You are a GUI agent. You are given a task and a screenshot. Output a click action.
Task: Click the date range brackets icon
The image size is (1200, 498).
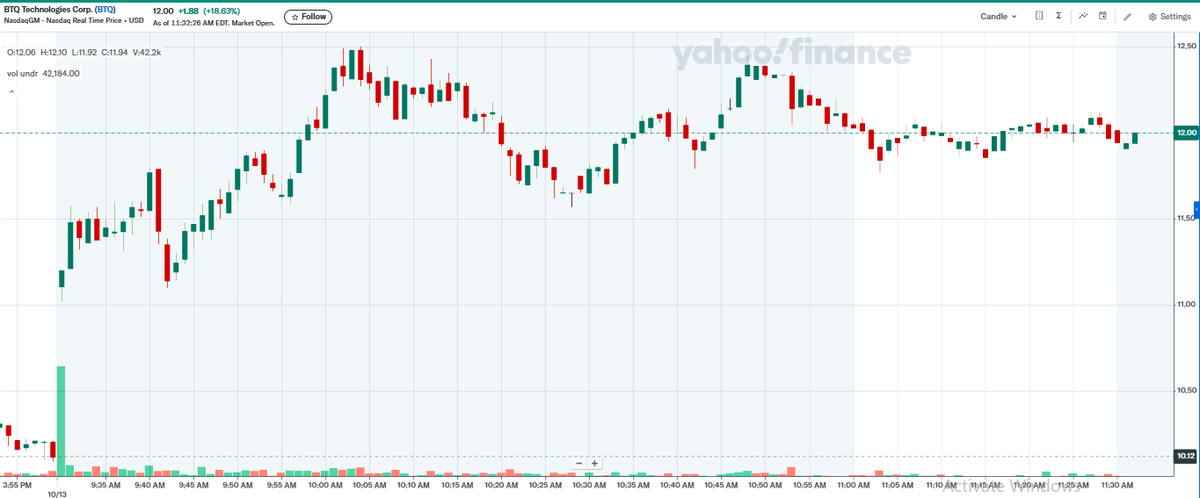[1039, 16]
